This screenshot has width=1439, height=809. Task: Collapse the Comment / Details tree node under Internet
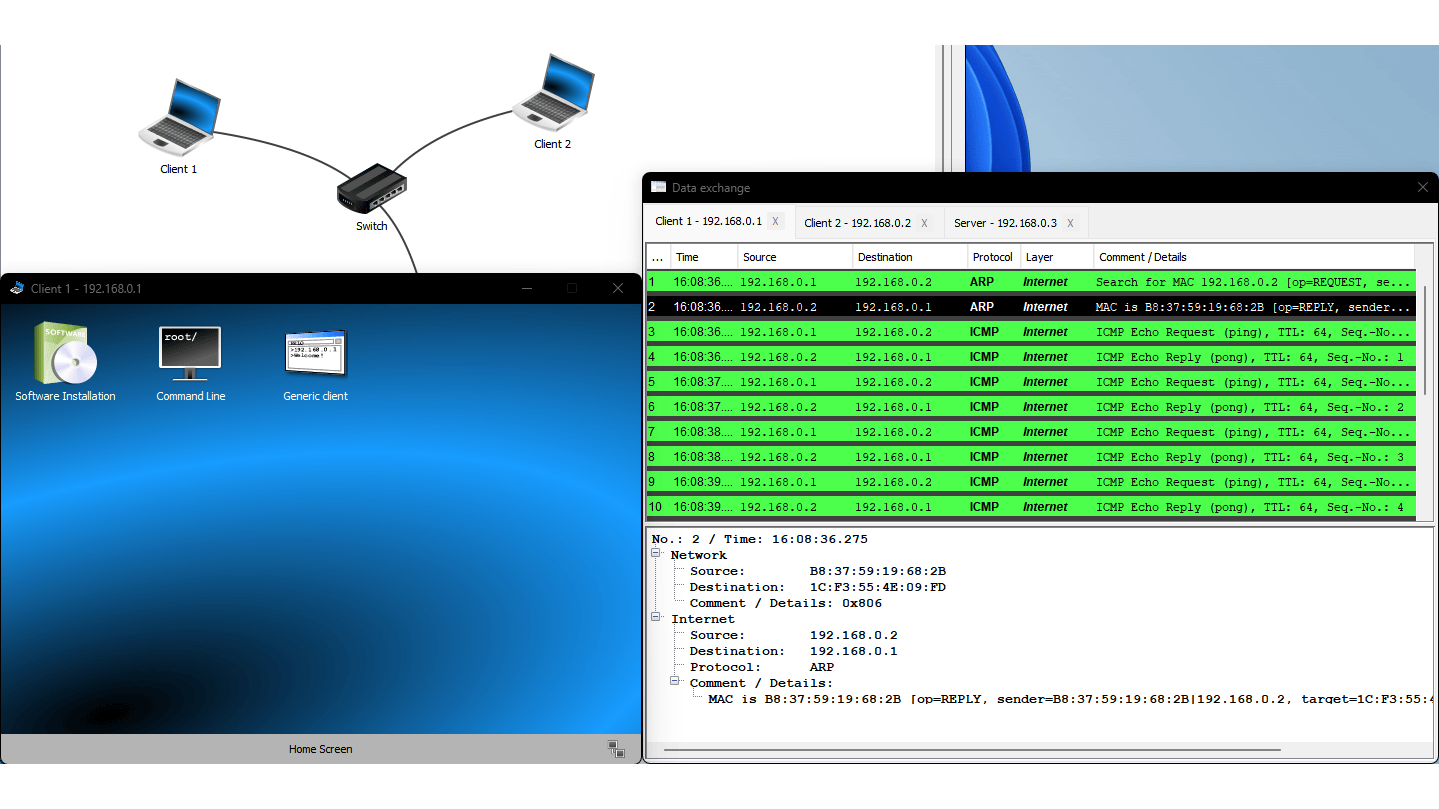(x=676, y=682)
